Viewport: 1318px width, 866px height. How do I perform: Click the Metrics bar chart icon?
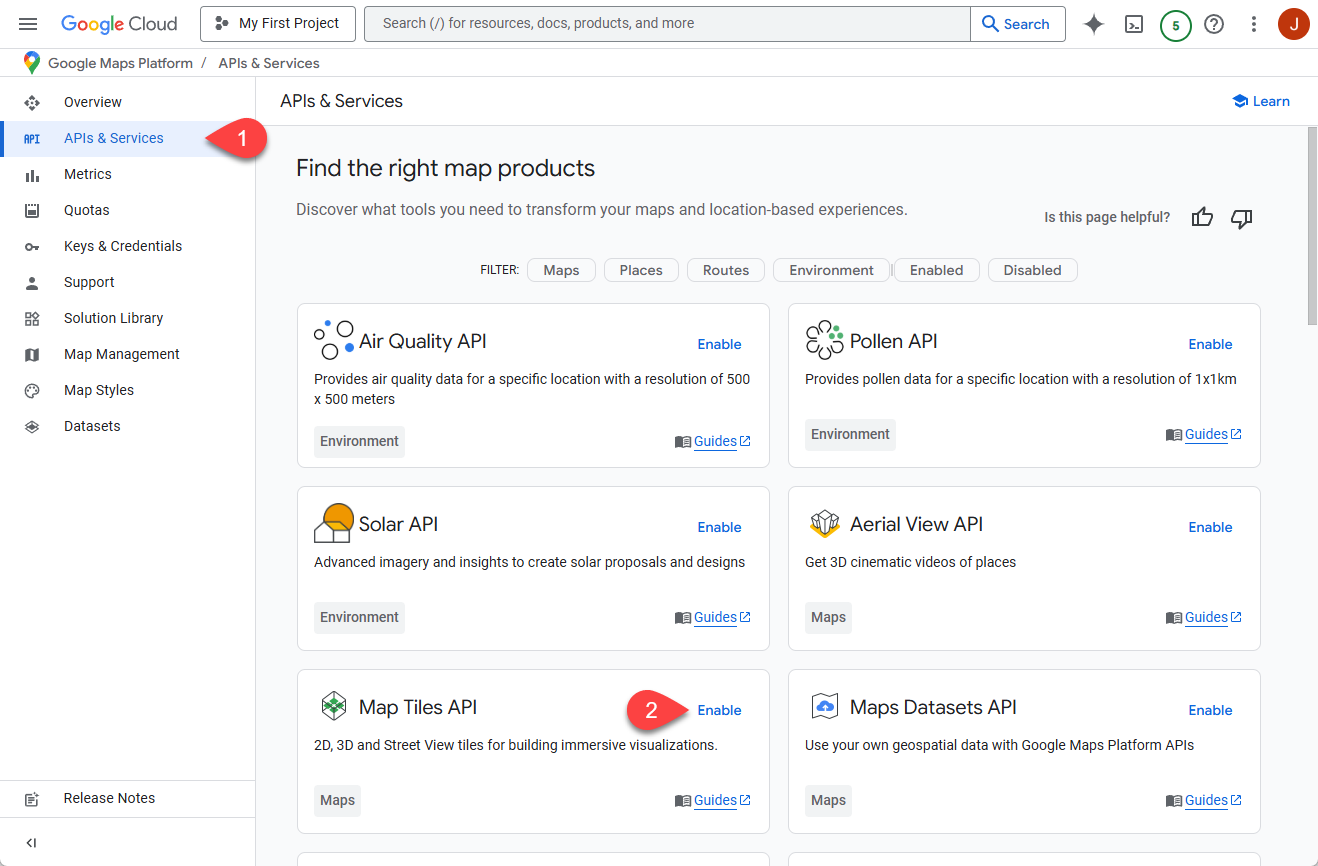pyautogui.click(x=32, y=175)
